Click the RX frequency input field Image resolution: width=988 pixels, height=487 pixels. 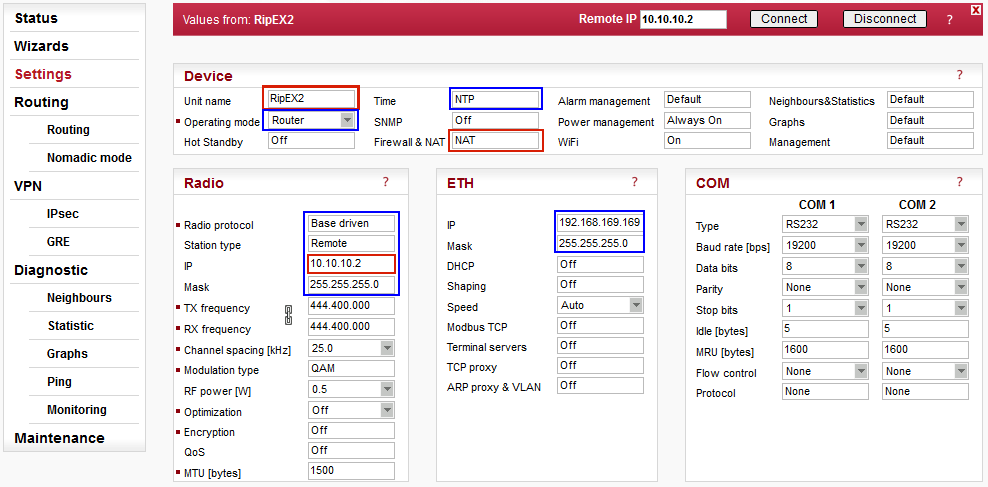click(352, 327)
